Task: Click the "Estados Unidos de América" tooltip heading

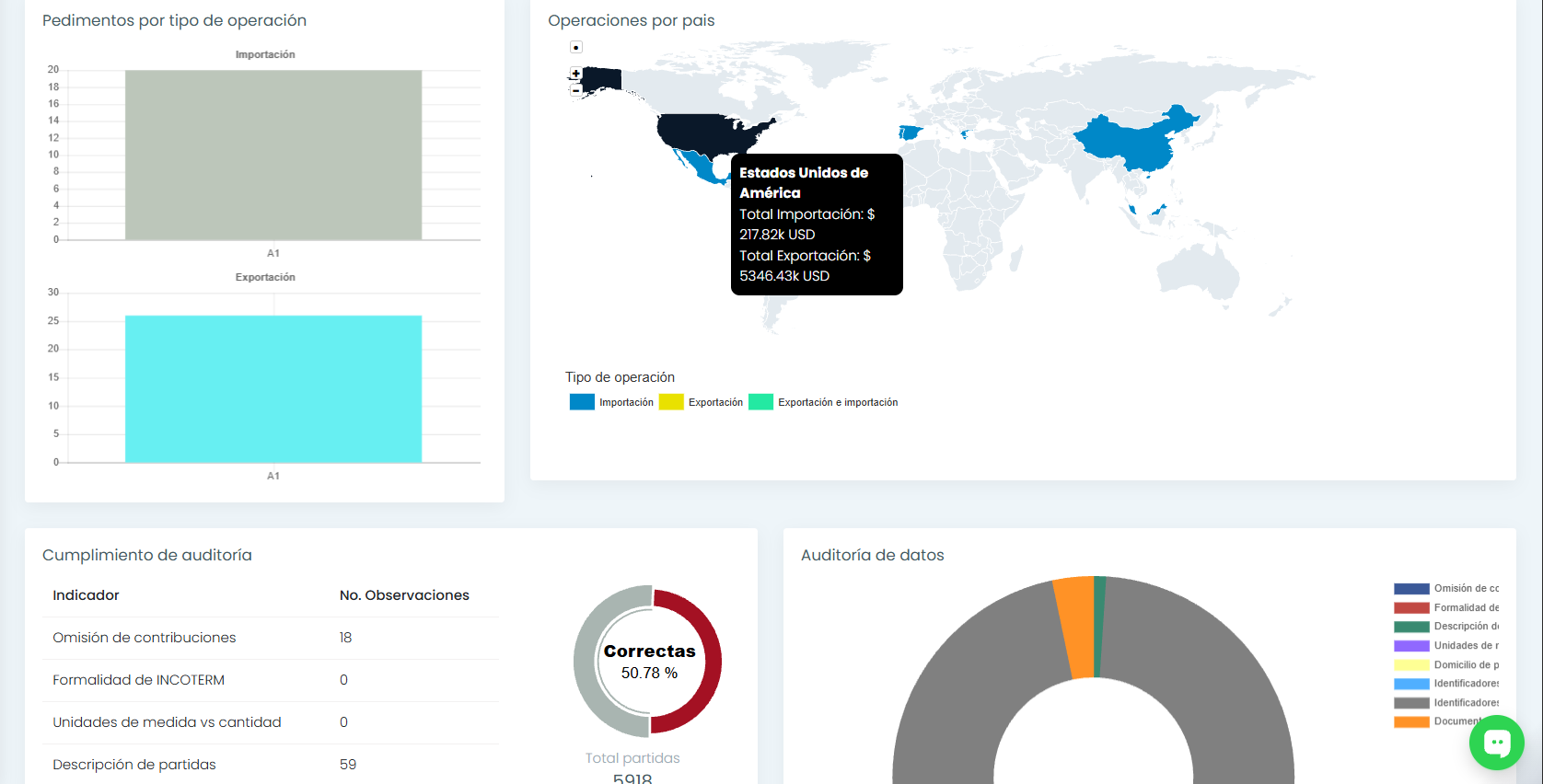Action: click(804, 182)
